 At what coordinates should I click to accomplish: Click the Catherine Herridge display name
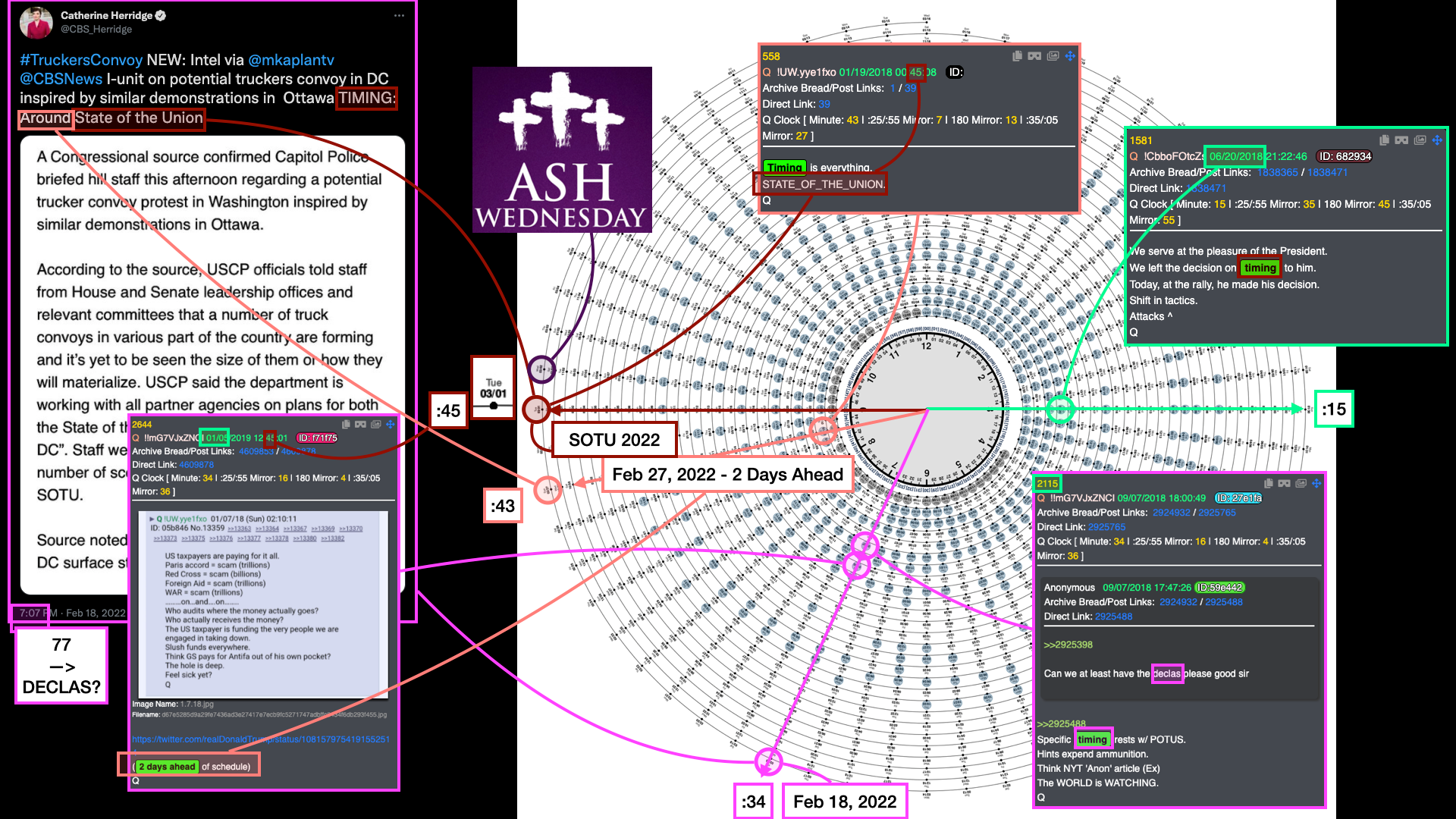(x=107, y=15)
